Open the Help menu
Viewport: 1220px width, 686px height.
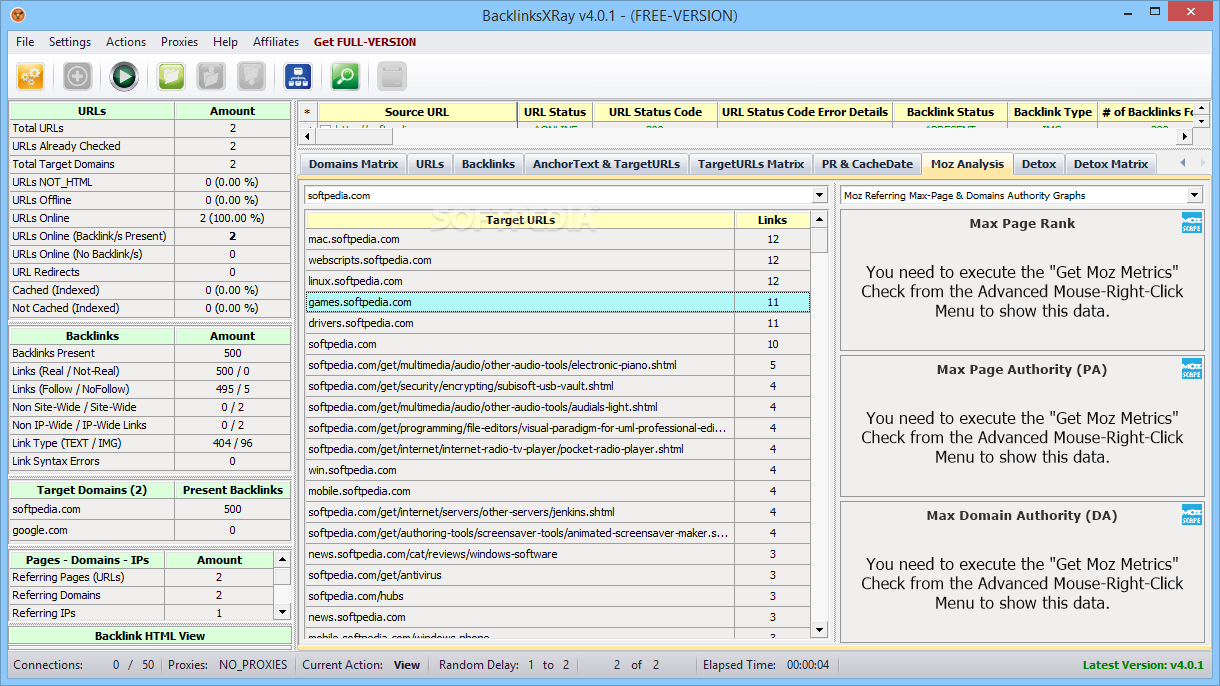tap(226, 42)
